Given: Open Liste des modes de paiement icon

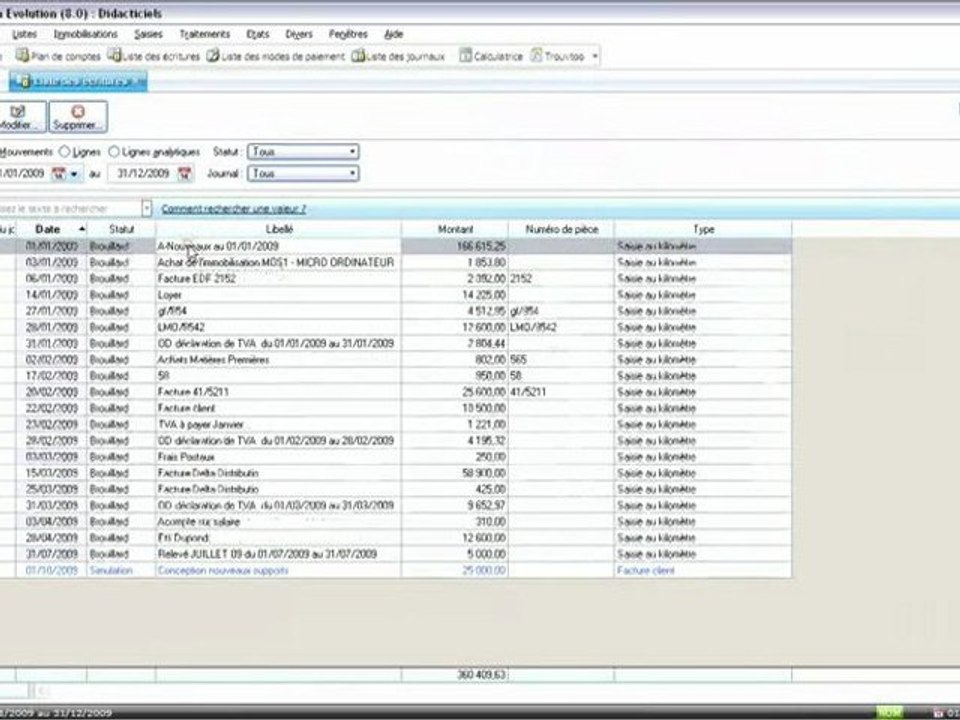Looking at the screenshot, I should tap(212, 56).
